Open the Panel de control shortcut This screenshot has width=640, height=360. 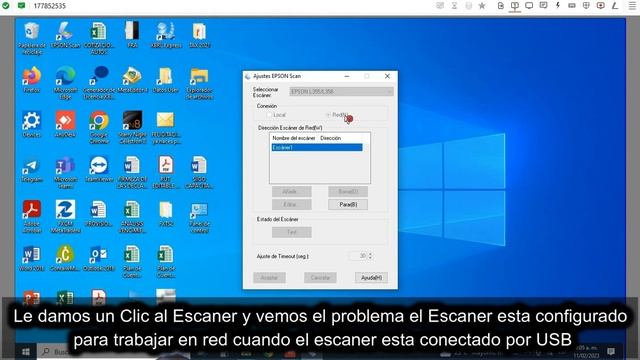199,218
